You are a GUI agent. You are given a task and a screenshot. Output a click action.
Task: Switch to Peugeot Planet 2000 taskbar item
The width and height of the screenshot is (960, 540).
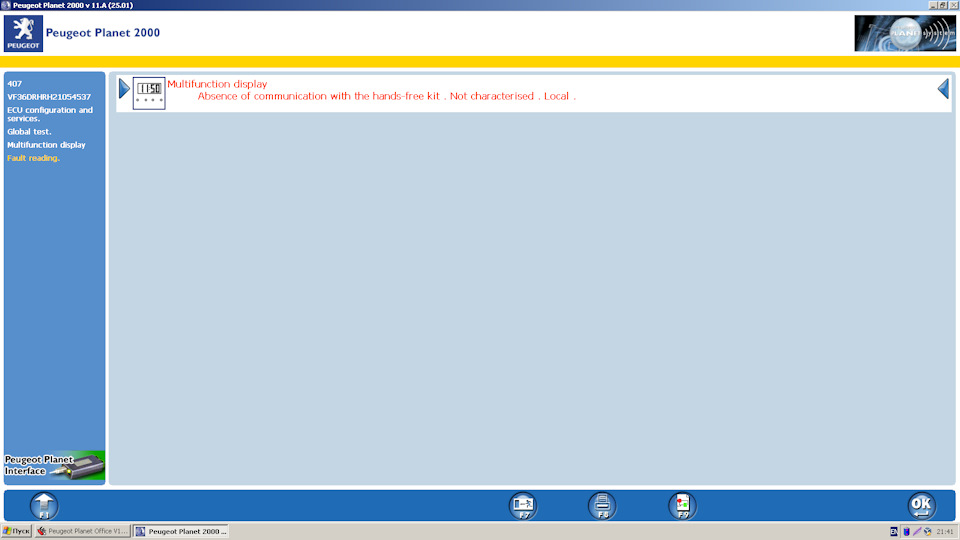coord(181,531)
